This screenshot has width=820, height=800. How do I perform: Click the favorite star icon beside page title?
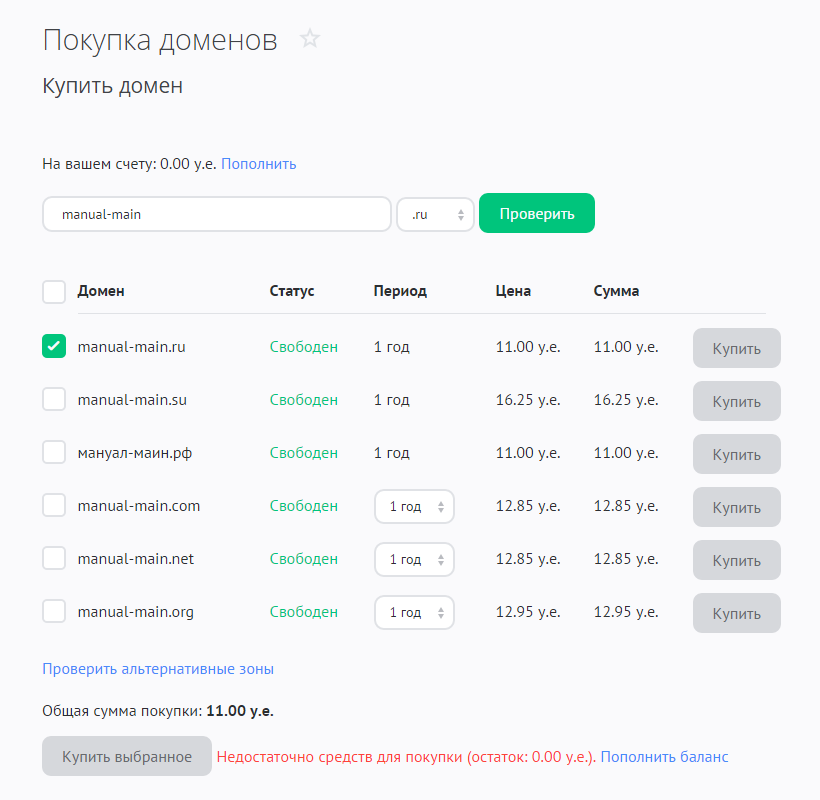310,39
